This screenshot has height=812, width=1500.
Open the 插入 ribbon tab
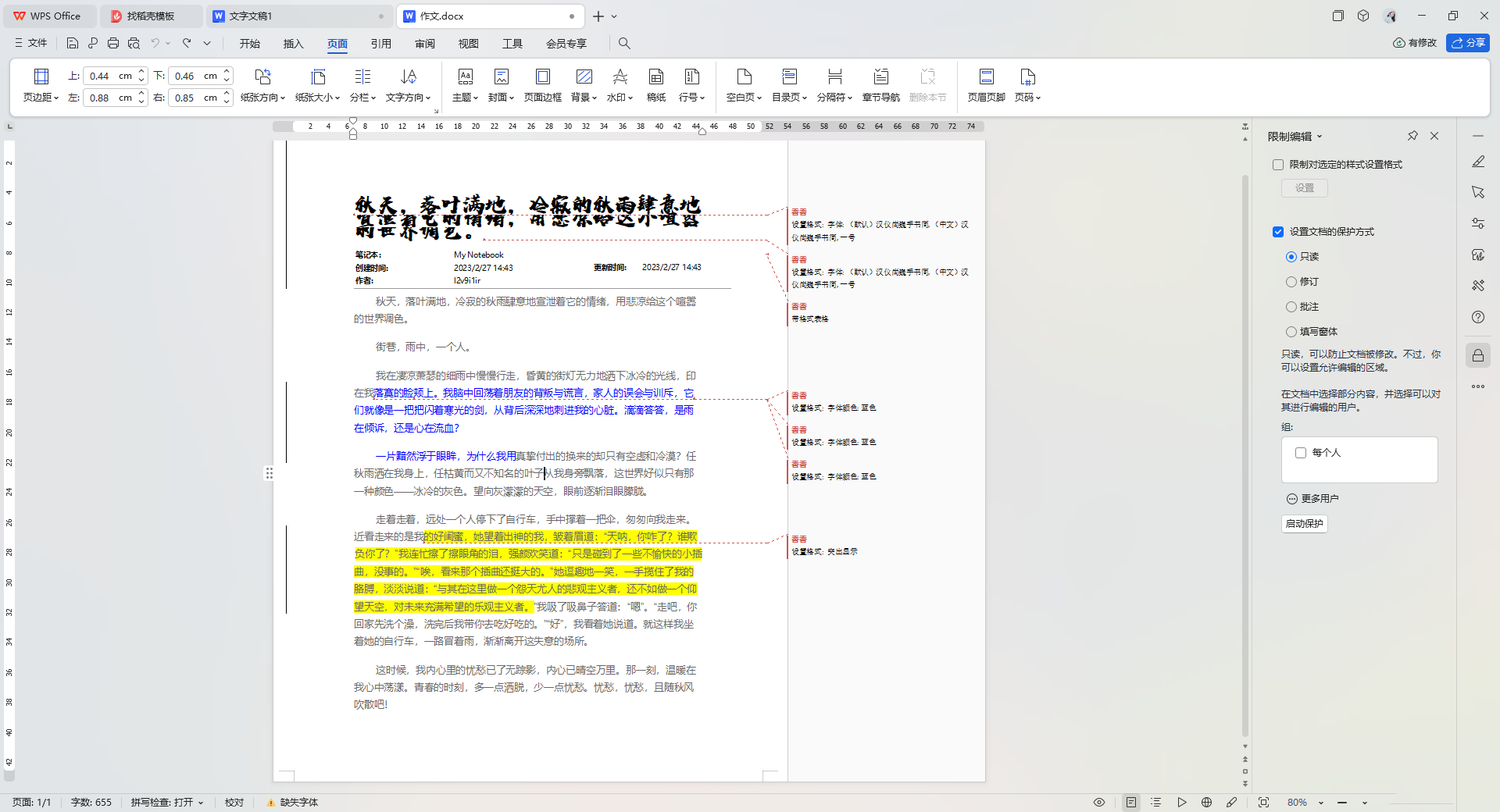pyautogui.click(x=294, y=44)
